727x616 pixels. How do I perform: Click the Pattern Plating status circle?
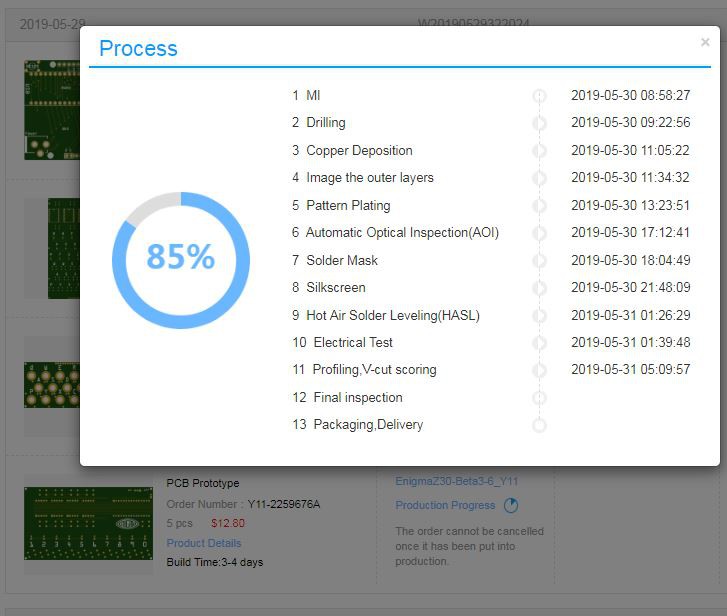(x=539, y=206)
